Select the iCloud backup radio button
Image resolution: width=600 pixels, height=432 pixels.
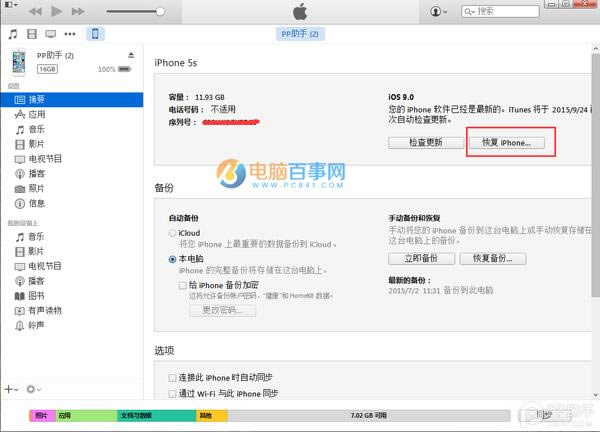pyautogui.click(x=173, y=233)
